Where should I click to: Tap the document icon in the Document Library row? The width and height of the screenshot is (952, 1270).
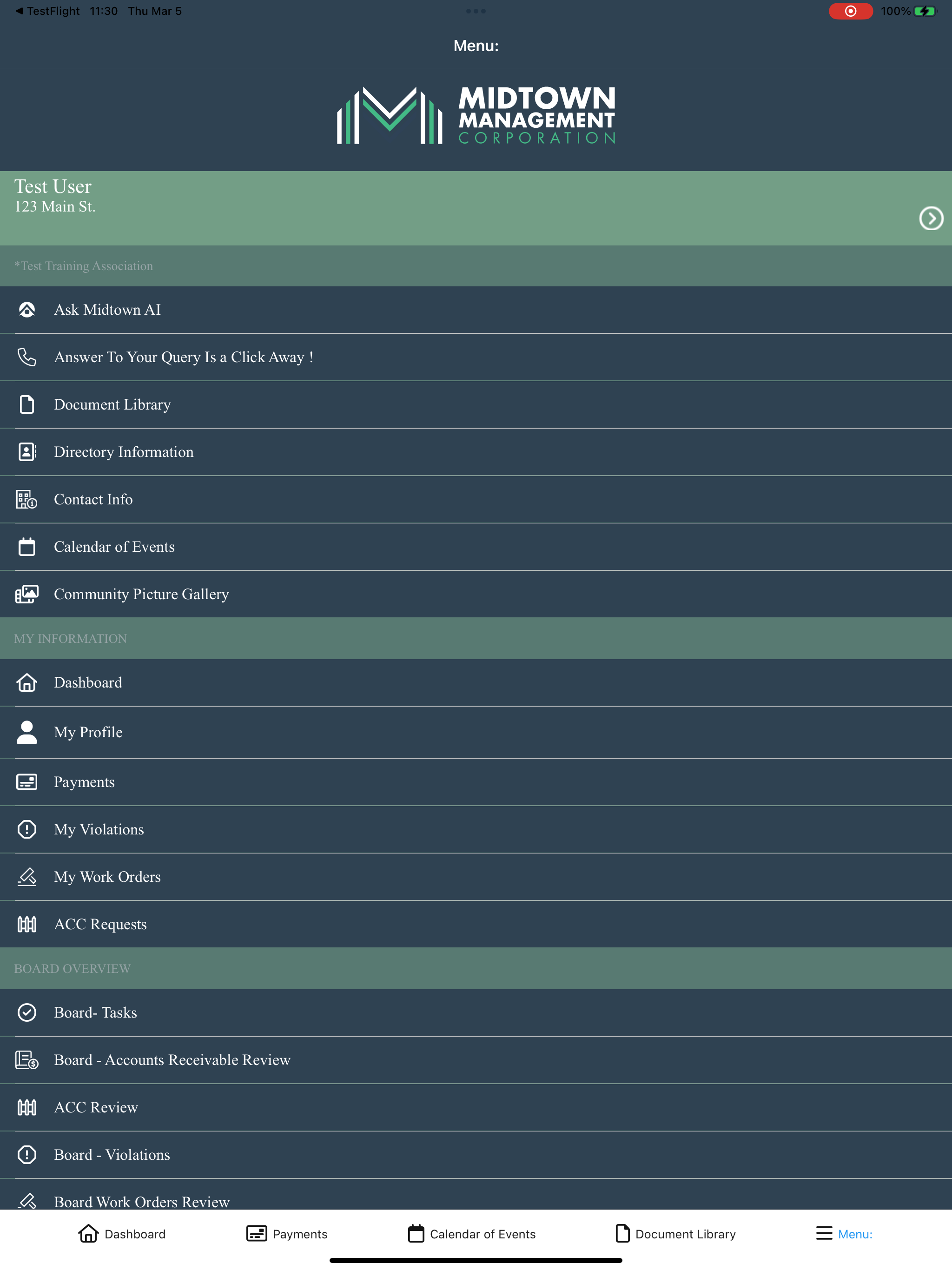point(27,404)
